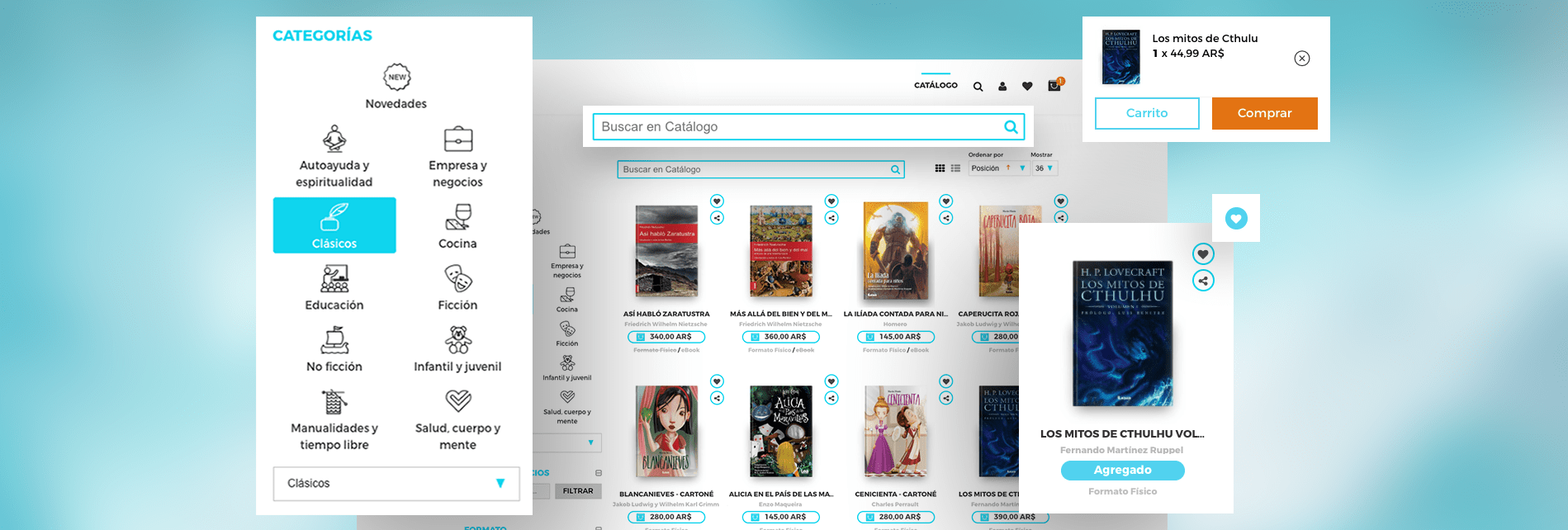The image size is (1568, 530).
Task: Open Ficción in the large Categorías panel
Action: (458, 287)
